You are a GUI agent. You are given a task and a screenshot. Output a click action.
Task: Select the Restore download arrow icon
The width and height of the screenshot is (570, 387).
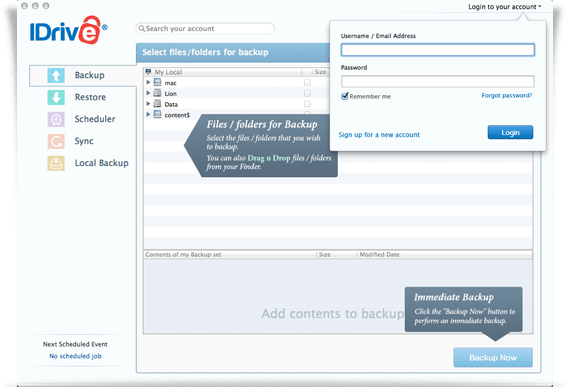tap(56, 97)
